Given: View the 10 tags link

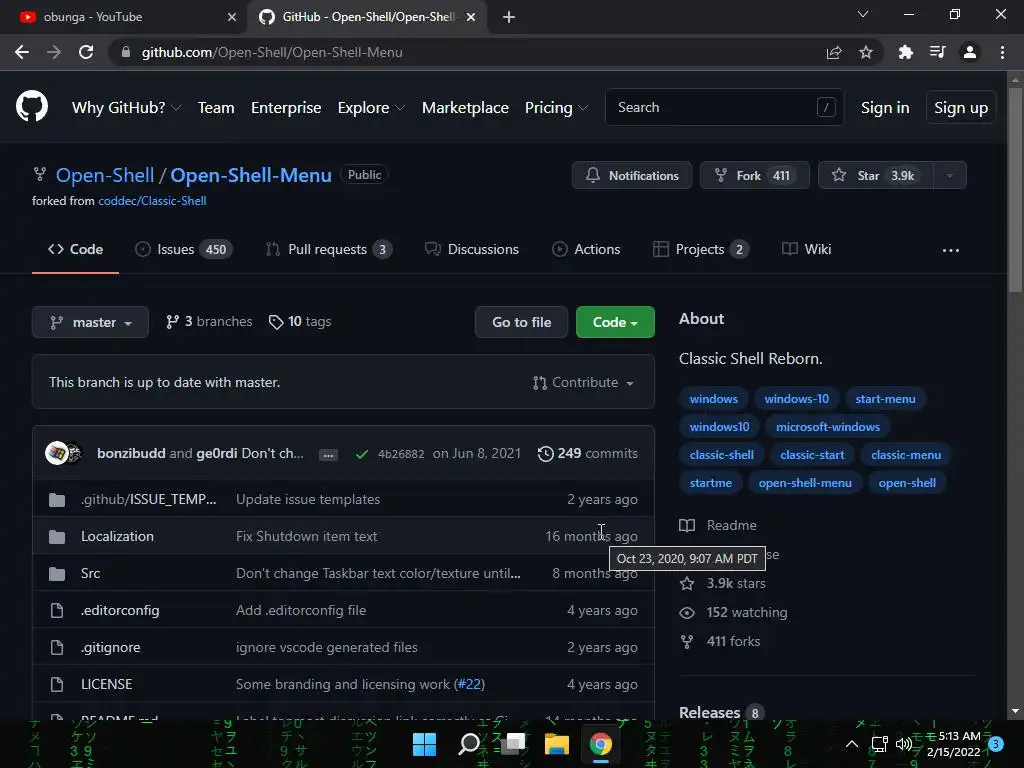Looking at the screenshot, I should tap(300, 322).
